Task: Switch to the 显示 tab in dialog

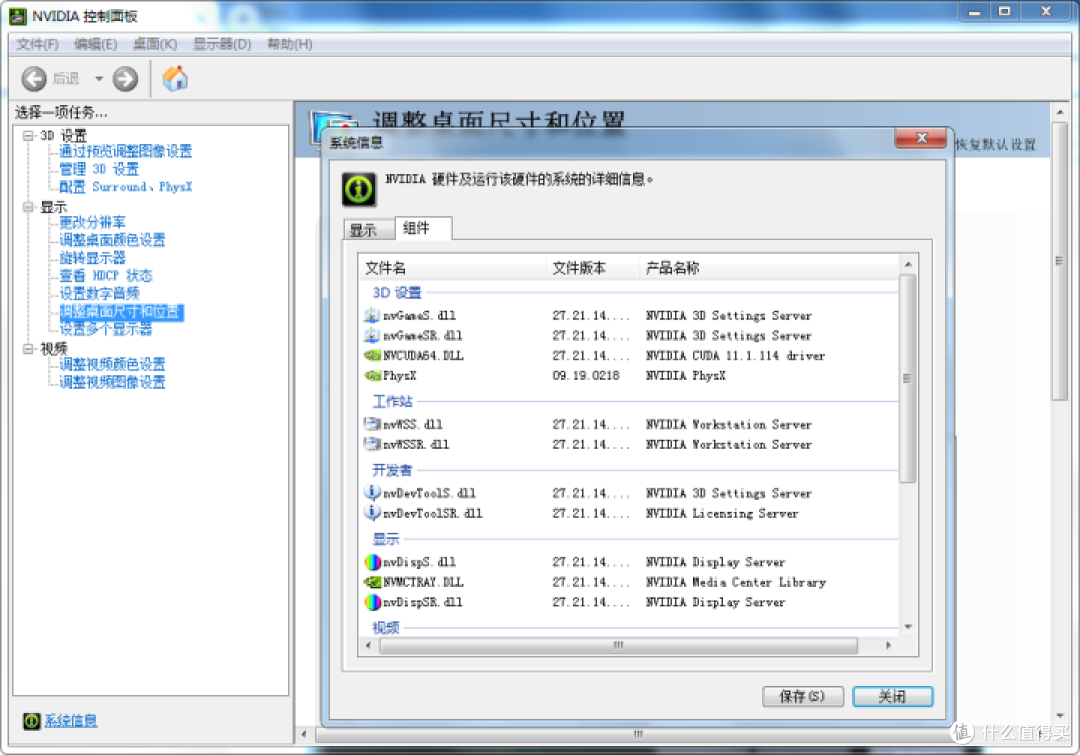Action: tap(368, 230)
